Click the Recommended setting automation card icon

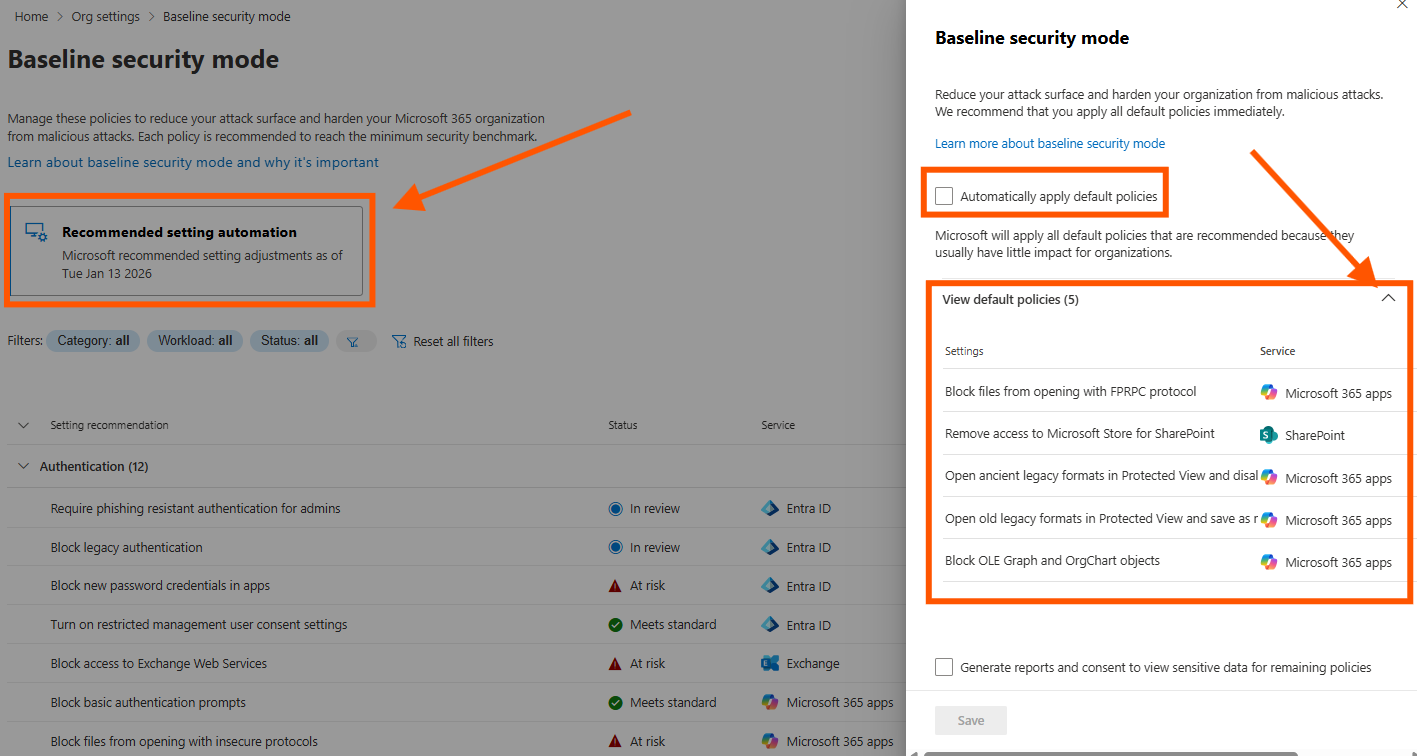(34, 232)
